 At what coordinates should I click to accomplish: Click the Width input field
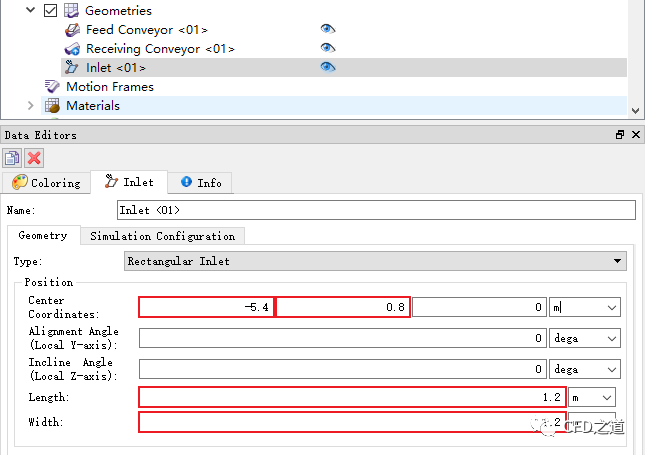(x=352, y=422)
